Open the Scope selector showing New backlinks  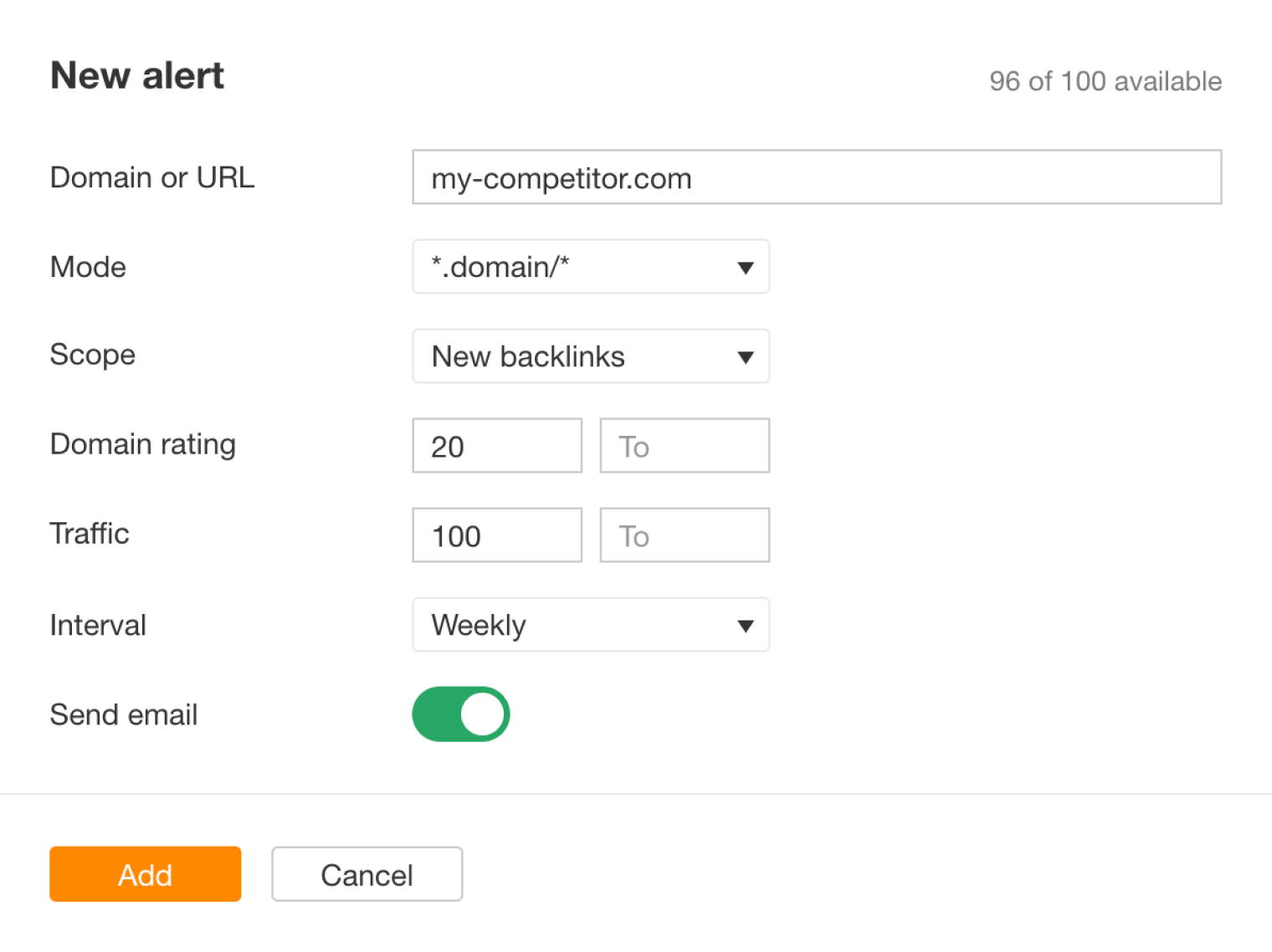click(x=590, y=356)
